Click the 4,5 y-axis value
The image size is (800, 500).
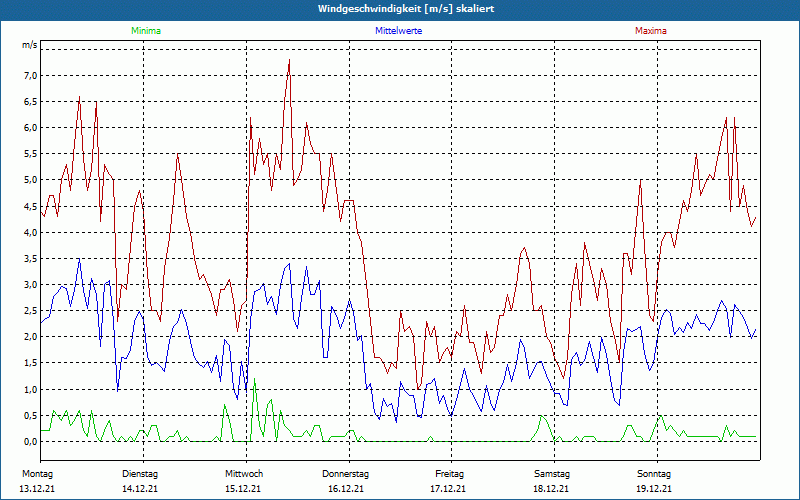pos(31,206)
